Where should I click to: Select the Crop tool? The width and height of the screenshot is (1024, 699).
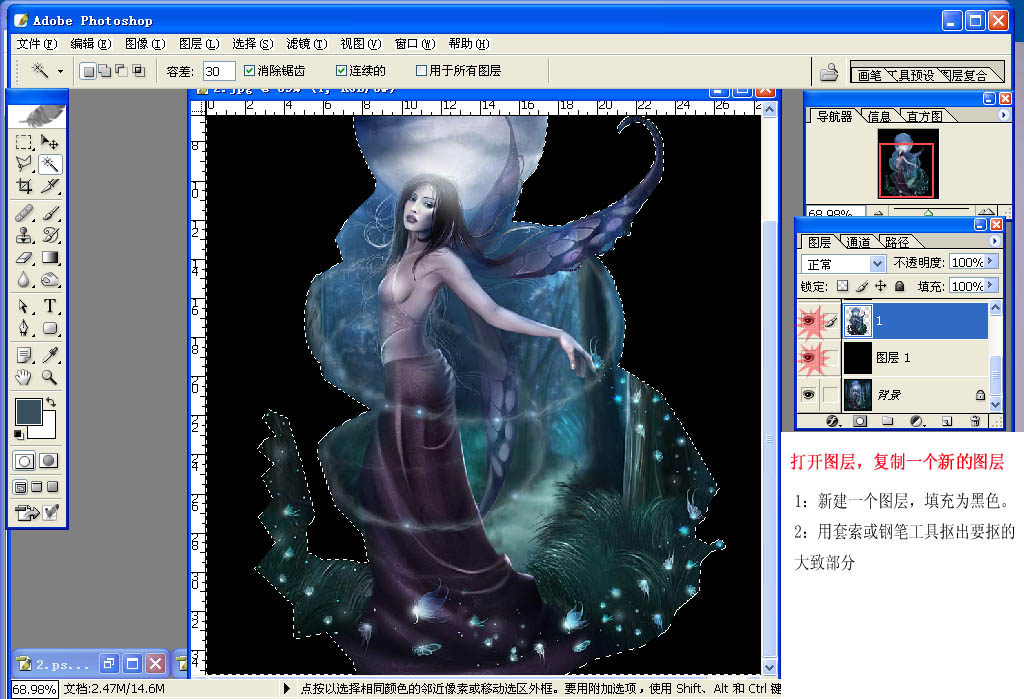click(24, 186)
